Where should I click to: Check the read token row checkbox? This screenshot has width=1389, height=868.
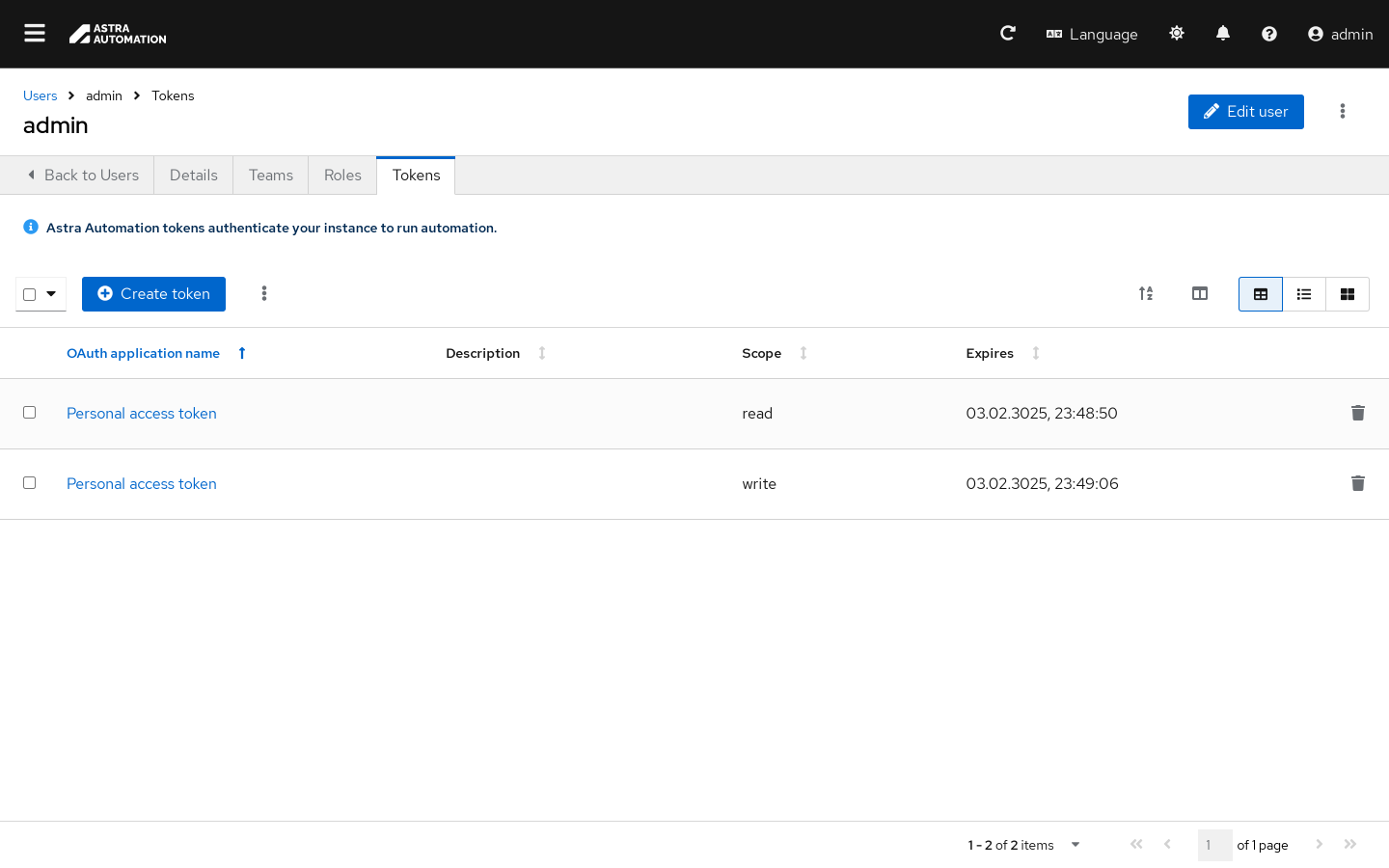pos(30,413)
